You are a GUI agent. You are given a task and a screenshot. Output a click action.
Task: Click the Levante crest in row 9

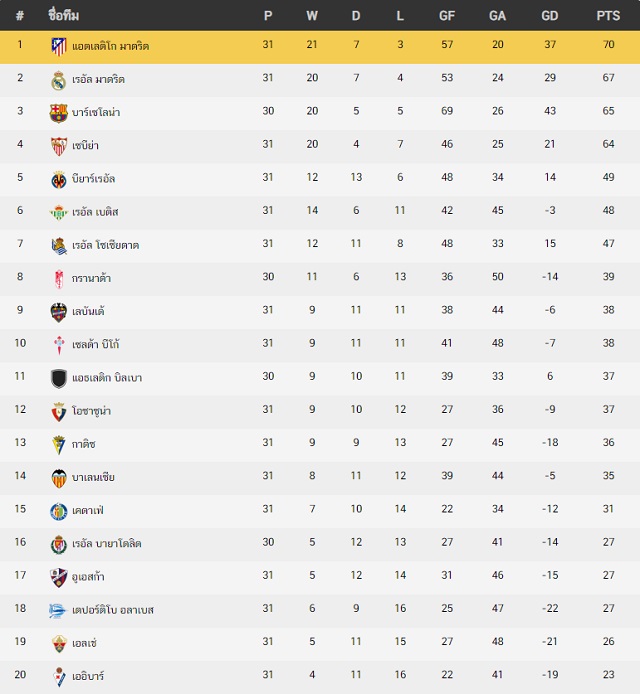[x=58, y=312]
